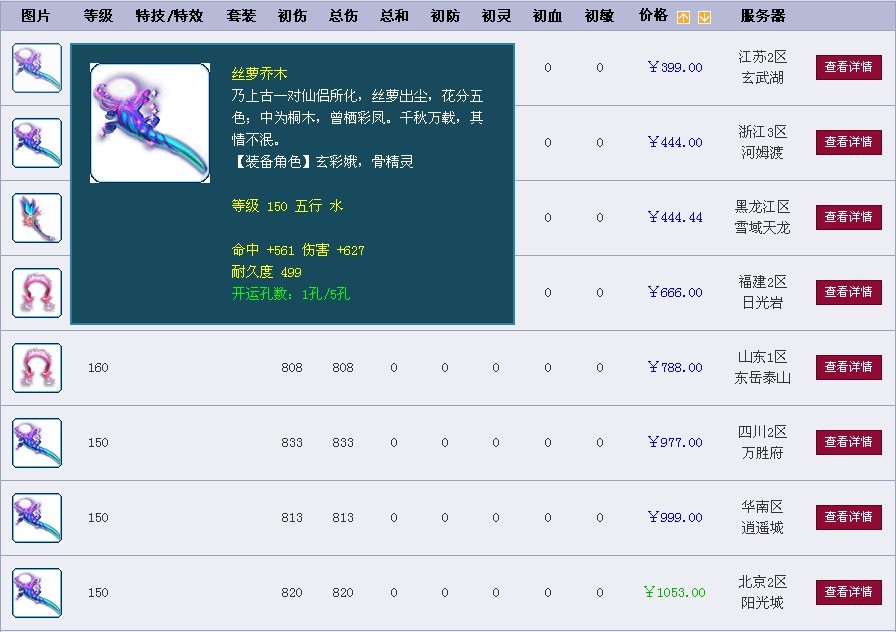View details of ¥1053.00 item
Image resolution: width=896 pixels, height=632 pixels.
849,592
